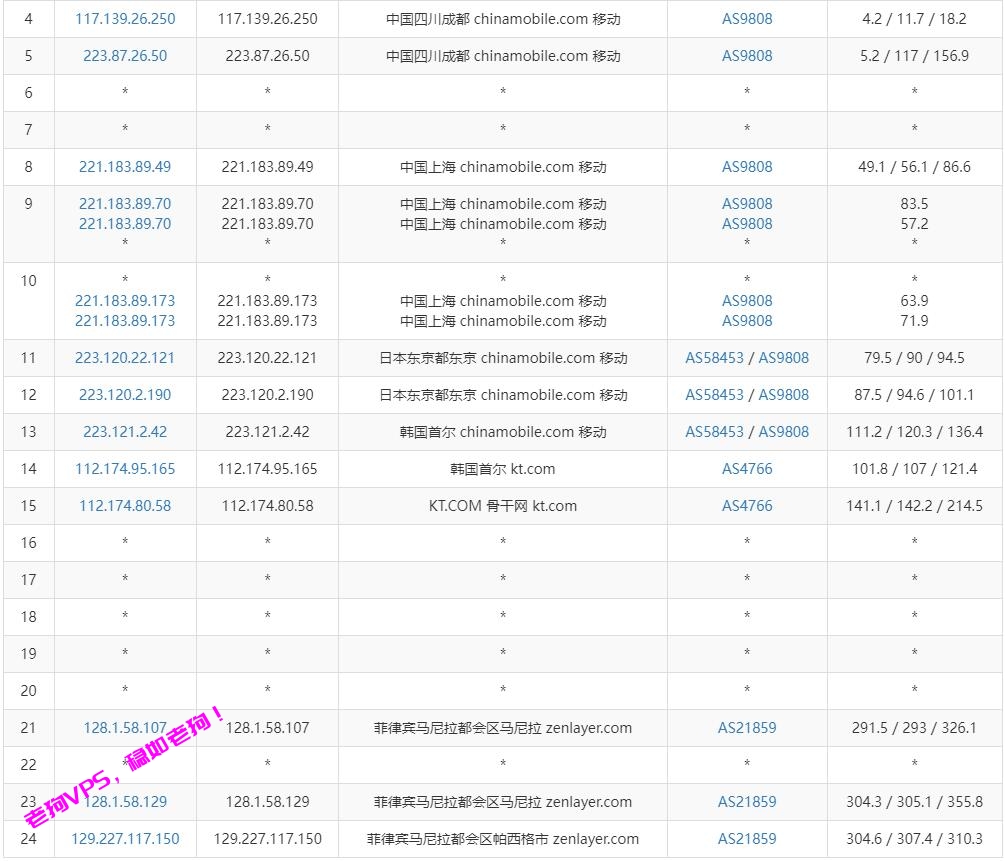Click the latency value "304.3 / 305.1 / 355.8"
The height and width of the screenshot is (861, 1005).
click(x=915, y=802)
